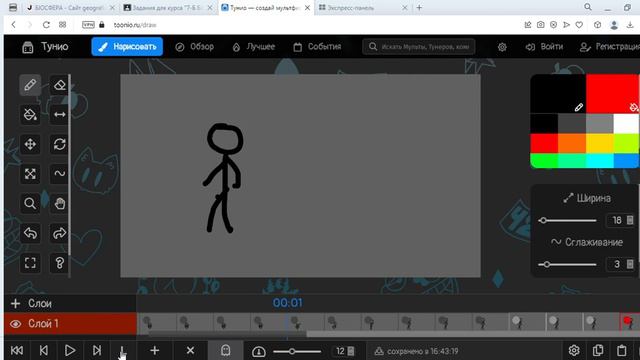640x360 pixels.
Task: Open the Лучшее menu item
Action: click(x=253, y=47)
